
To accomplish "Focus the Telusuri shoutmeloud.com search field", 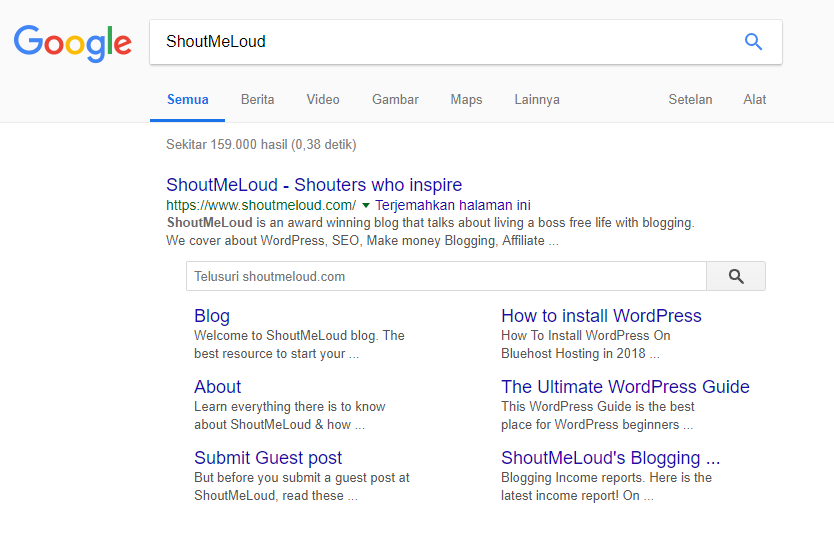I will 446,276.
